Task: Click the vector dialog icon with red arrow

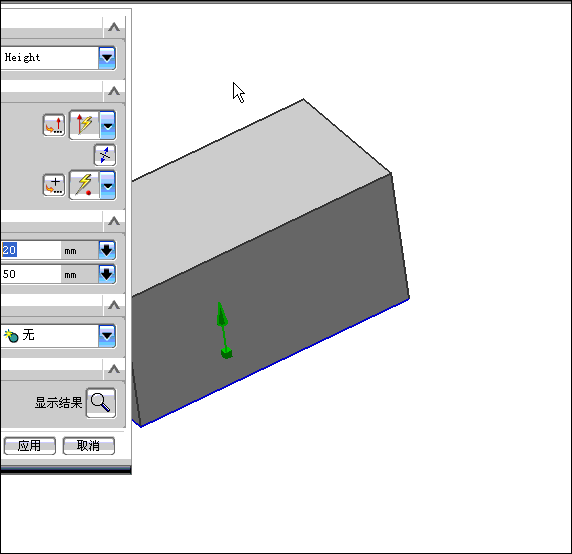Action: point(54,125)
